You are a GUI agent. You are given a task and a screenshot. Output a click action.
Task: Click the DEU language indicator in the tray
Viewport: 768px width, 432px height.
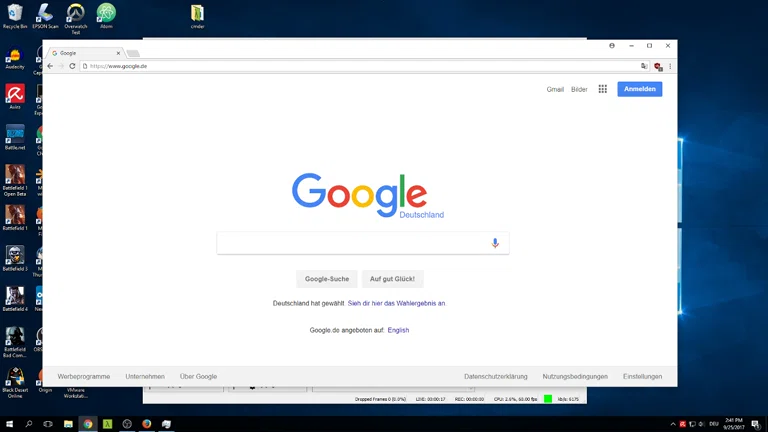tap(714, 424)
